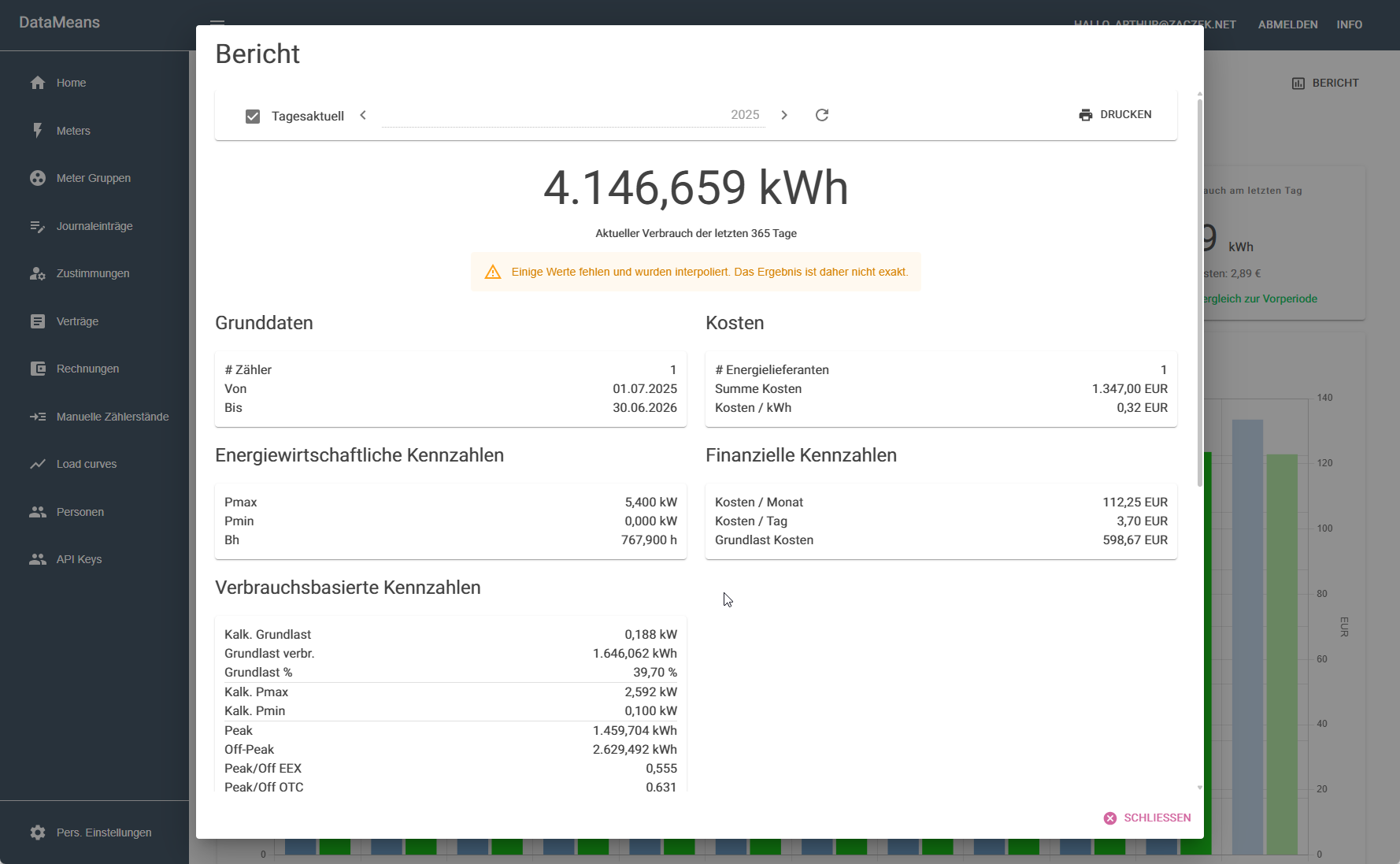
Task: Click the interpolation warning message text
Action: pos(709,272)
